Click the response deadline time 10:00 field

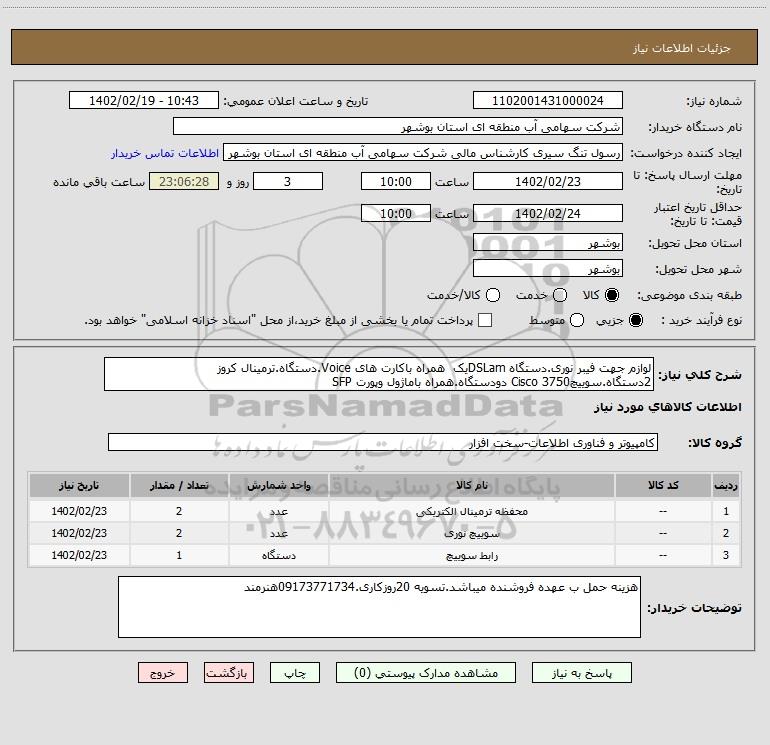click(396, 181)
